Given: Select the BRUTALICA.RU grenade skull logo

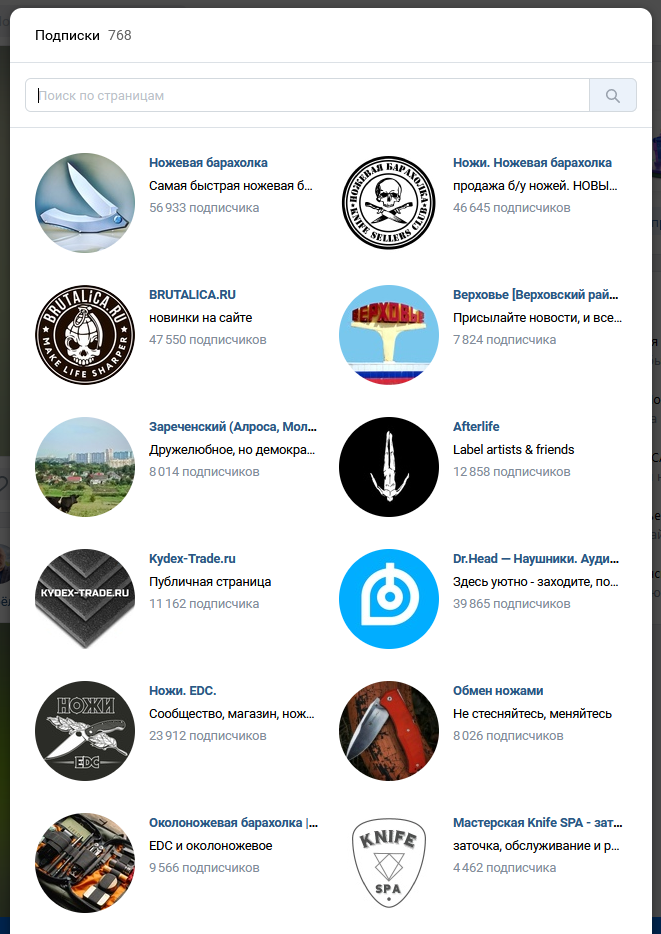Looking at the screenshot, I should click(85, 335).
